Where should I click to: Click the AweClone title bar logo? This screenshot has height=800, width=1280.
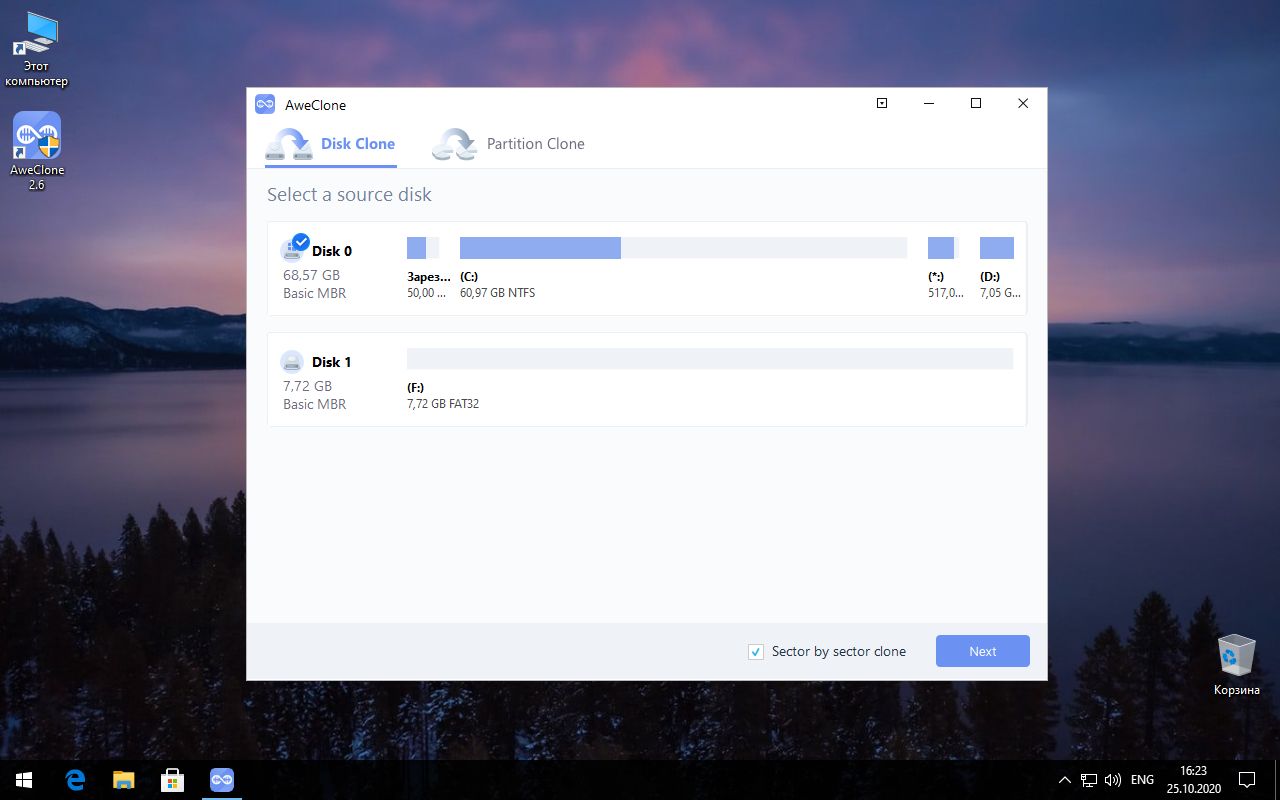click(265, 104)
